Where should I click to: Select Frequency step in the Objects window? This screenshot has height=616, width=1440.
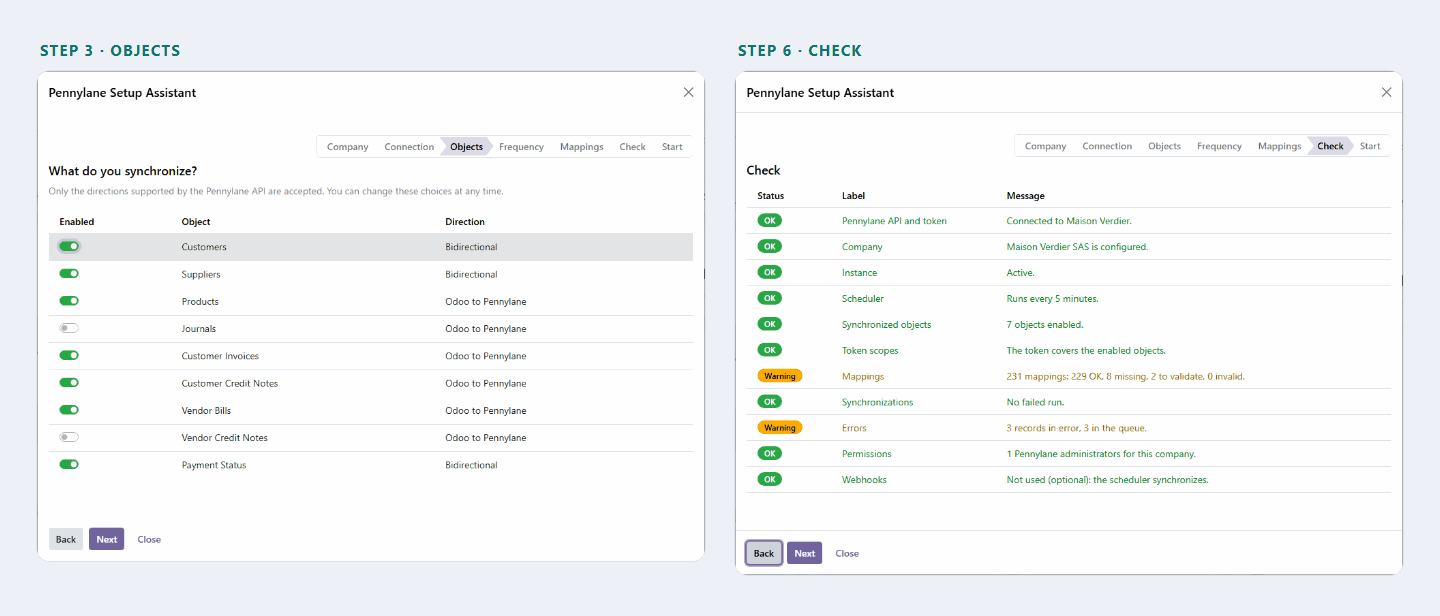pos(521,147)
